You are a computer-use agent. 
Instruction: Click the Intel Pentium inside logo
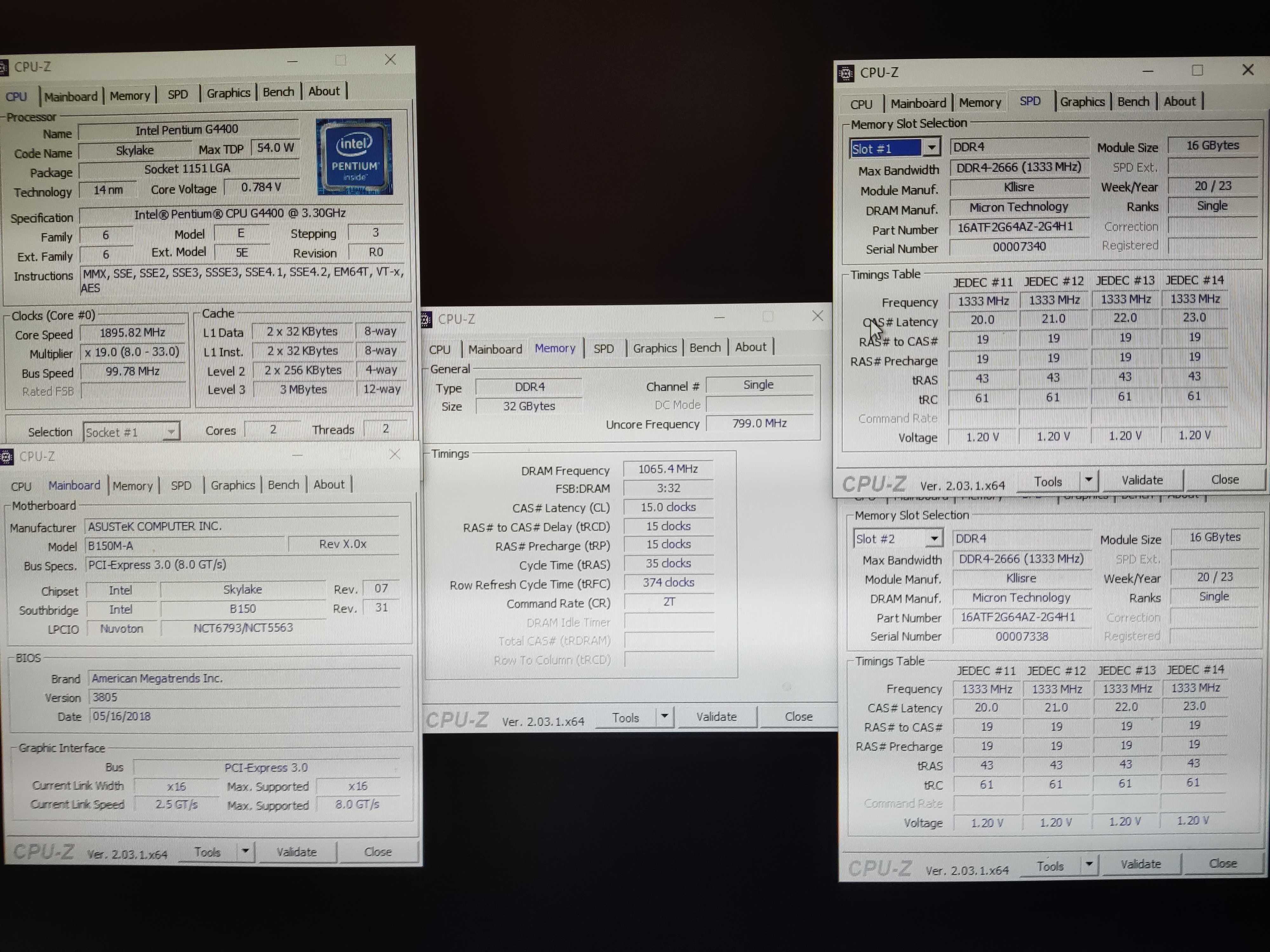tap(354, 156)
